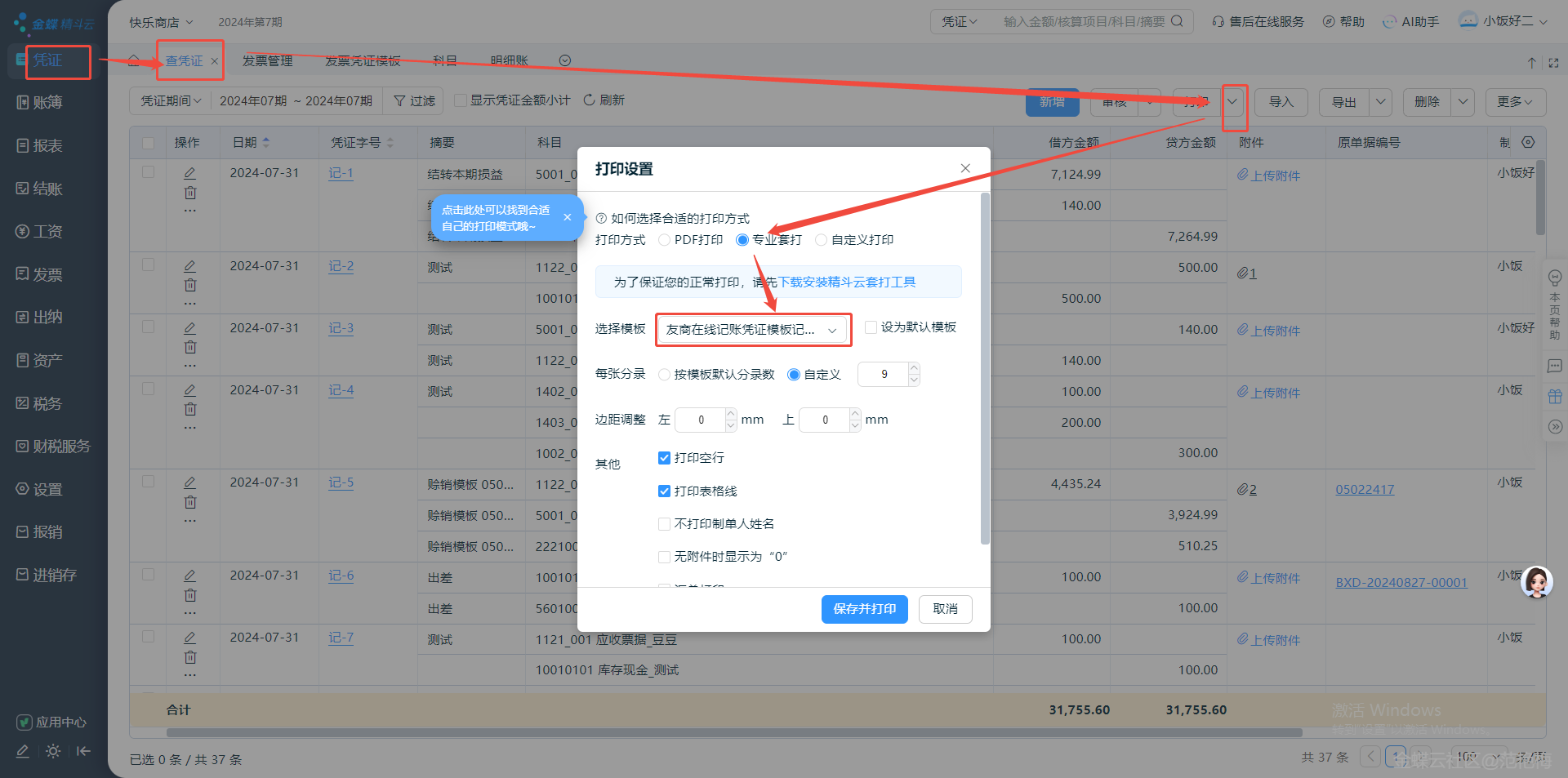The image size is (1568, 778).
Task: Expand the 凭证期间 filter dropdown
Action: point(171,100)
